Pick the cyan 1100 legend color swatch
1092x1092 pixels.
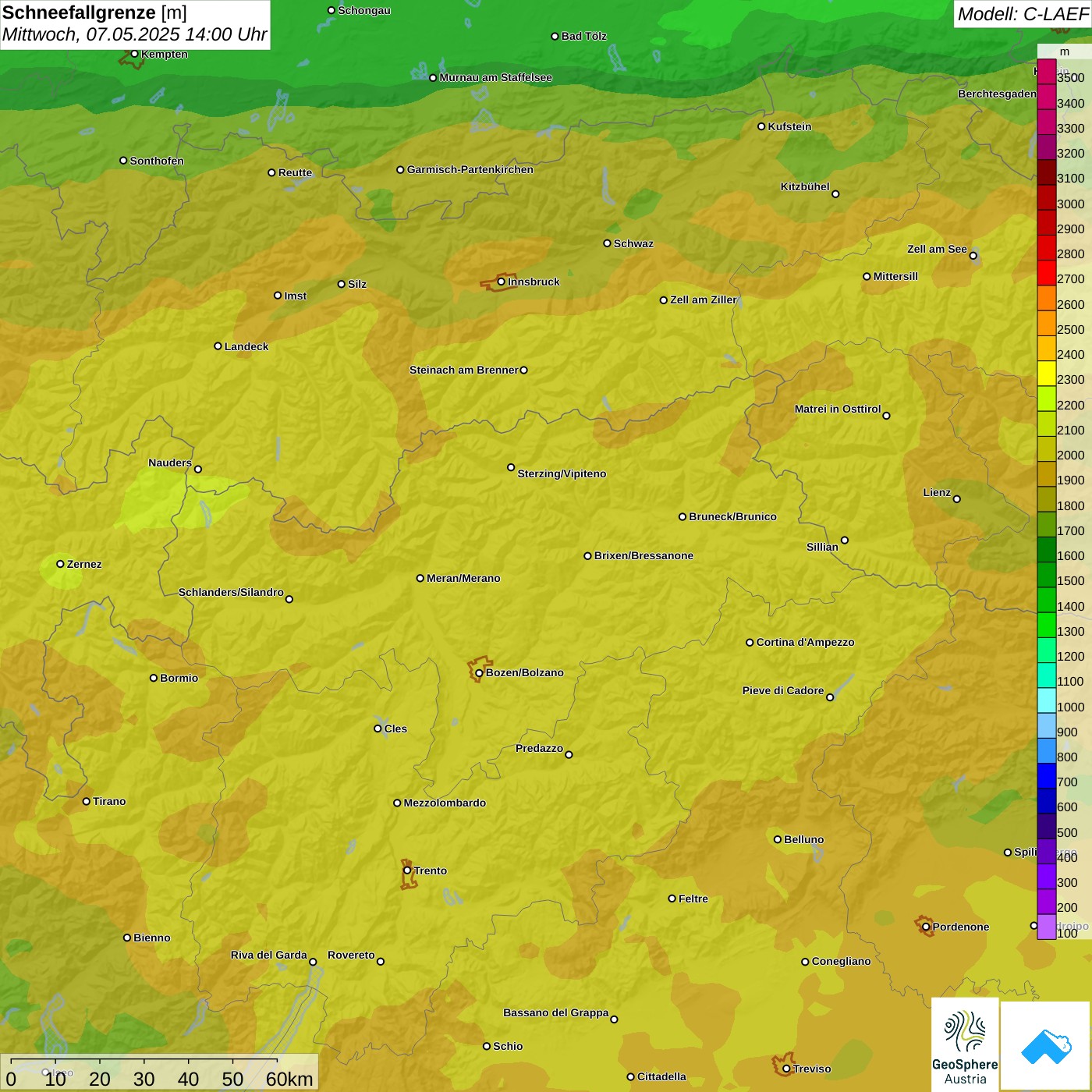tap(1046, 675)
